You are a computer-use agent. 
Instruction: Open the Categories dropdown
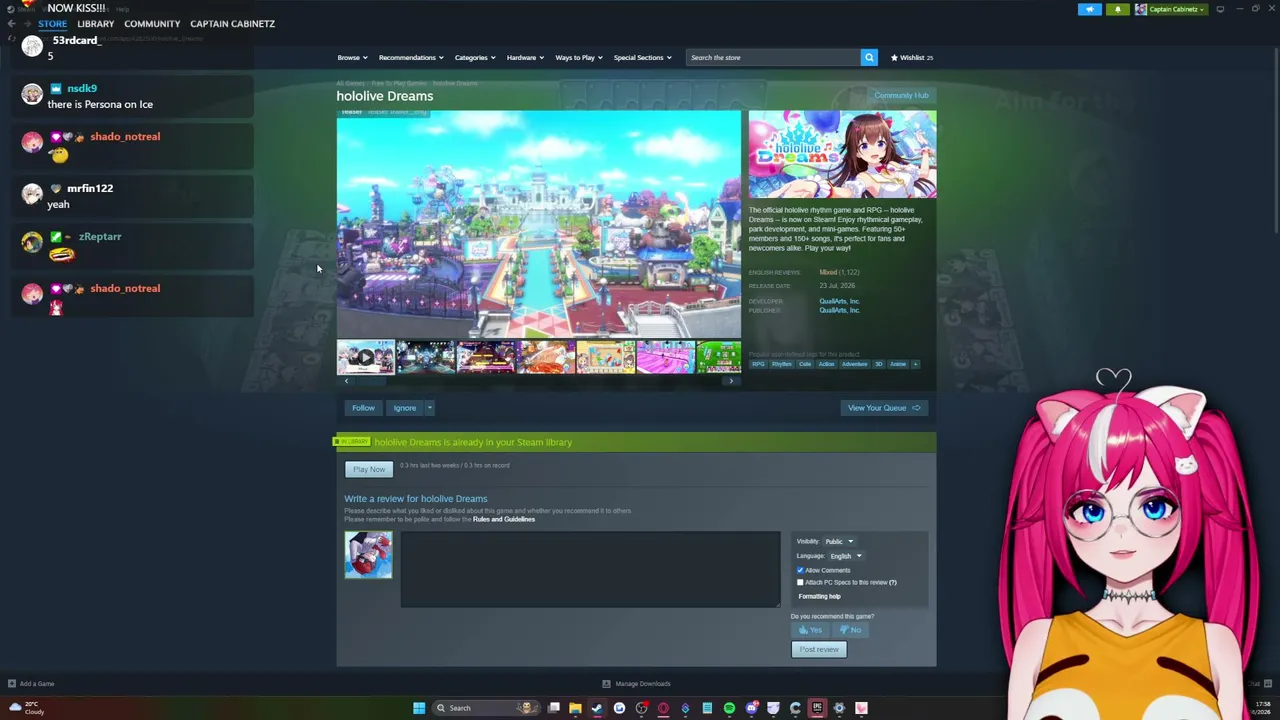coord(475,57)
